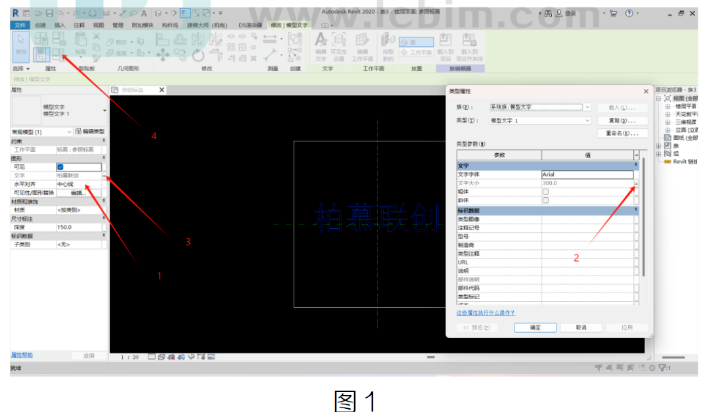Viewport: 722px width, 412px height.
Task: Select the Align tool in 修改 panel
Action: click(x=163, y=40)
